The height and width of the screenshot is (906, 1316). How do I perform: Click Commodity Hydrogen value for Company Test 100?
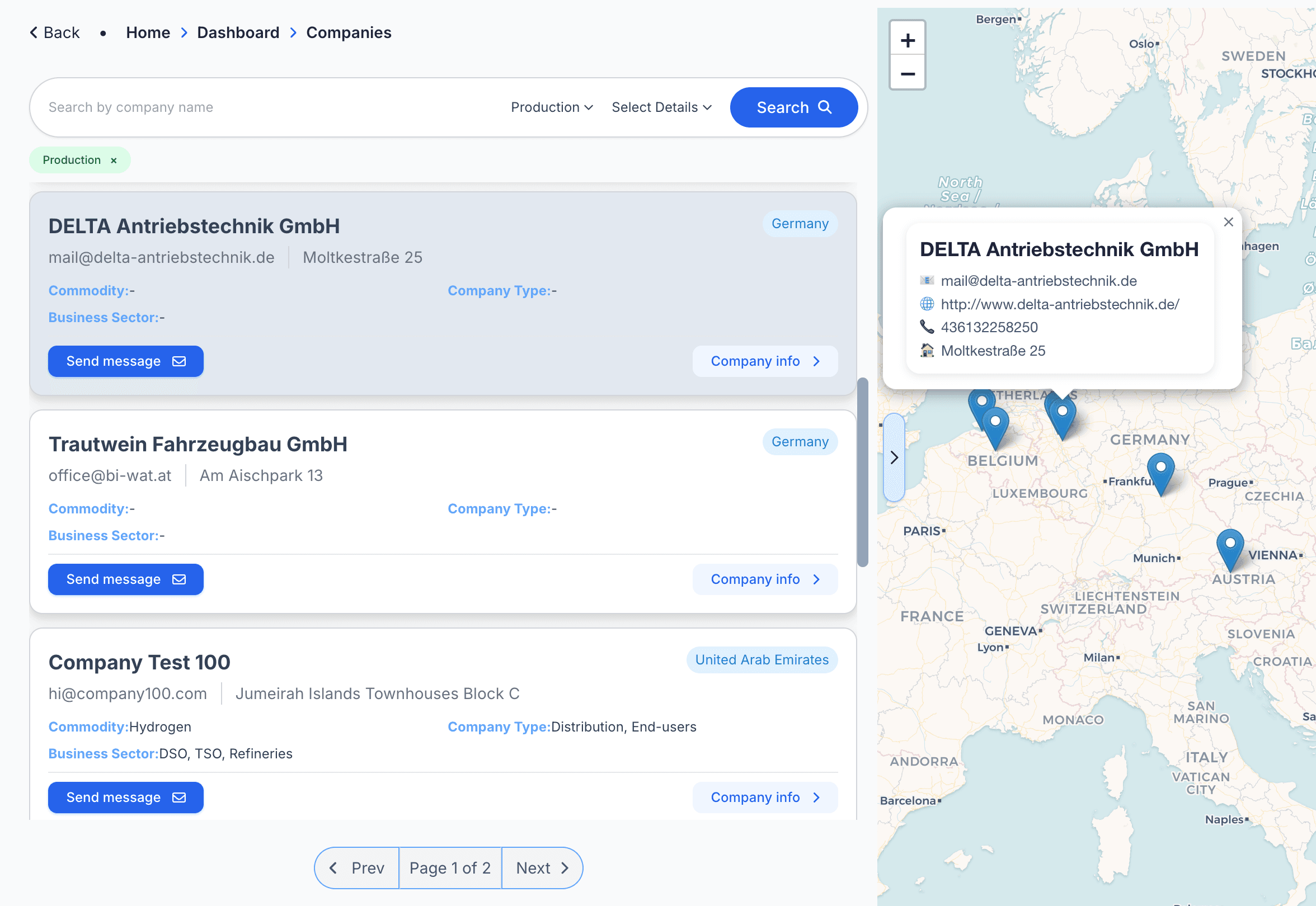159,726
